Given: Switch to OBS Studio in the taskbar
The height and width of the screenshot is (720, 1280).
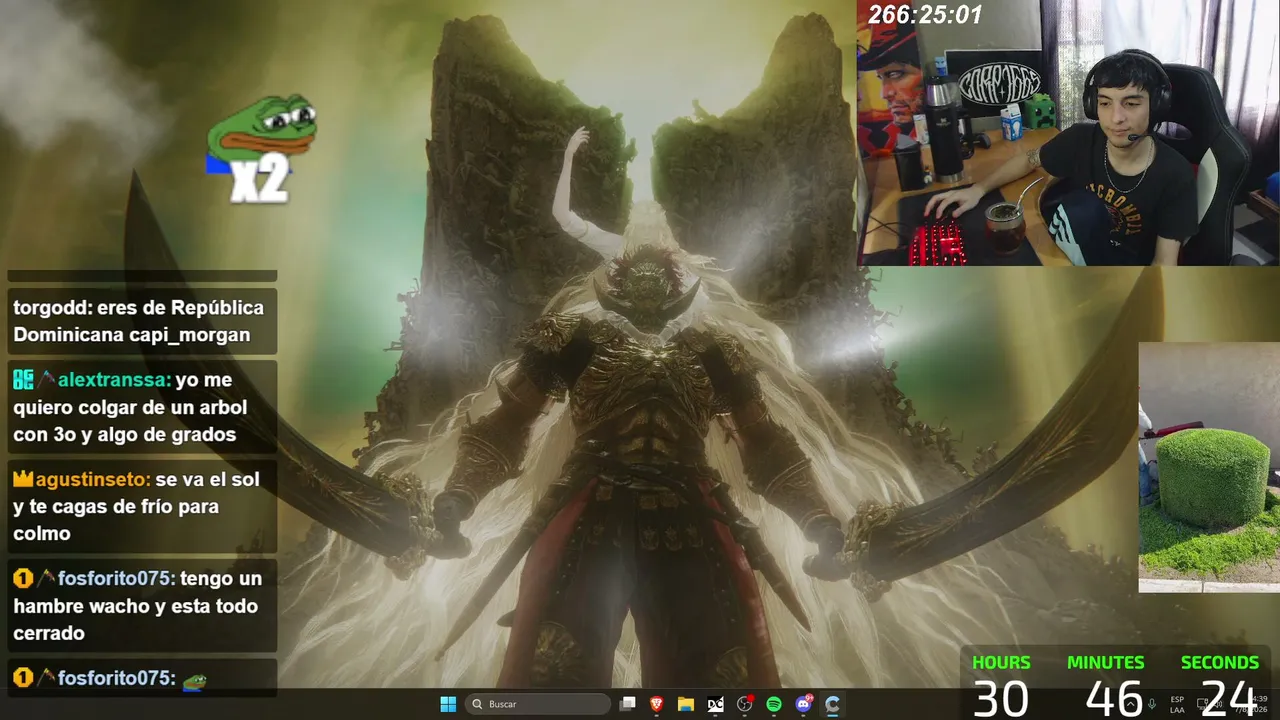Looking at the screenshot, I should [x=745, y=704].
